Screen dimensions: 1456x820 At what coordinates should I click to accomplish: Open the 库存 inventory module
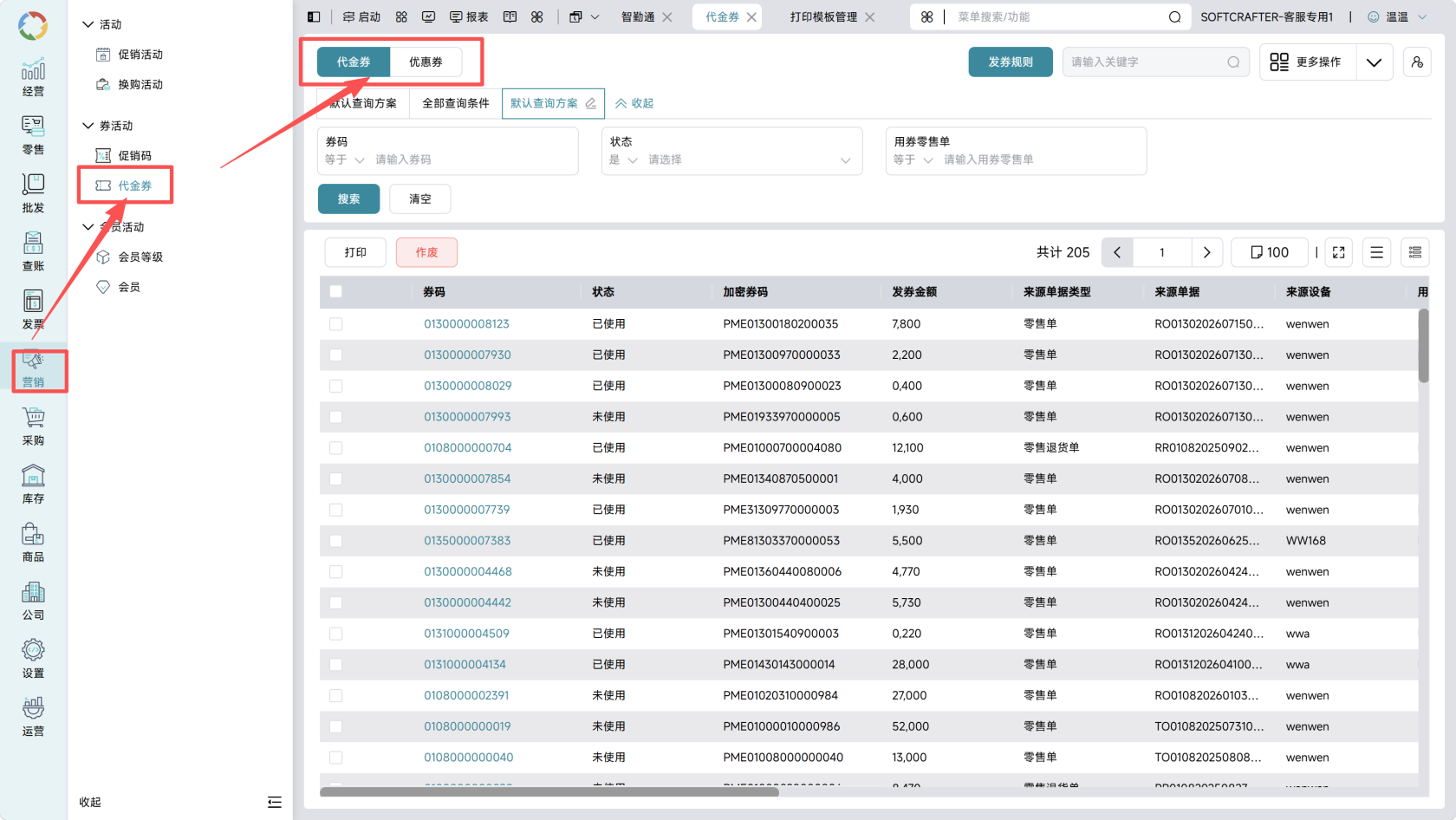33,485
